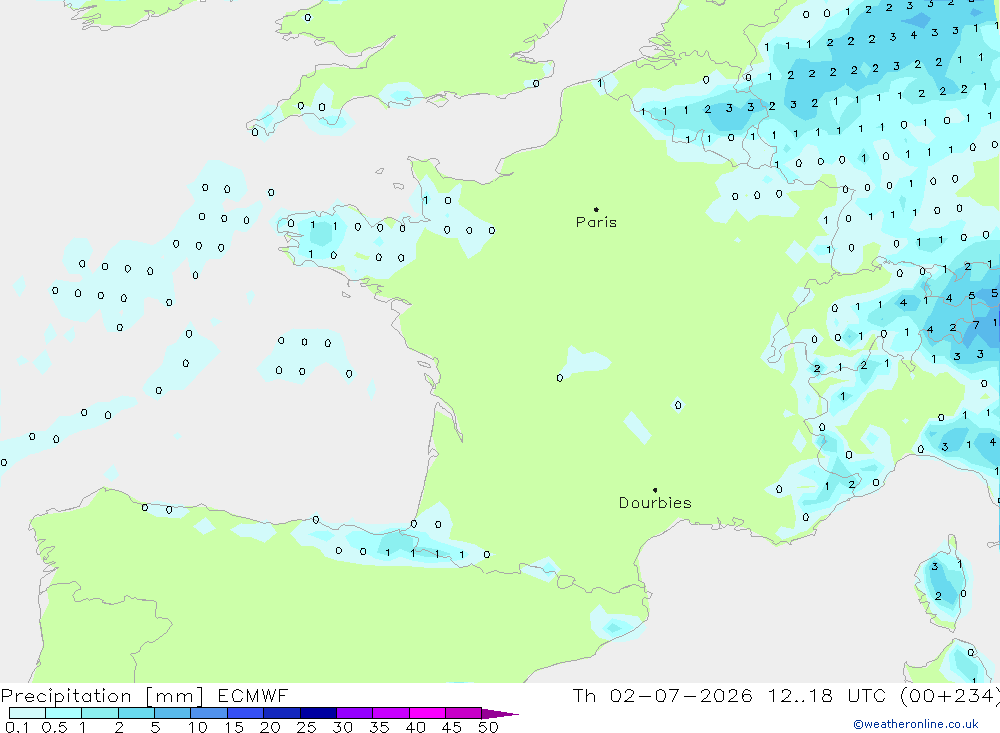Click the Th weekday label
The width and height of the screenshot is (1000, 733).
click(584, 696)
